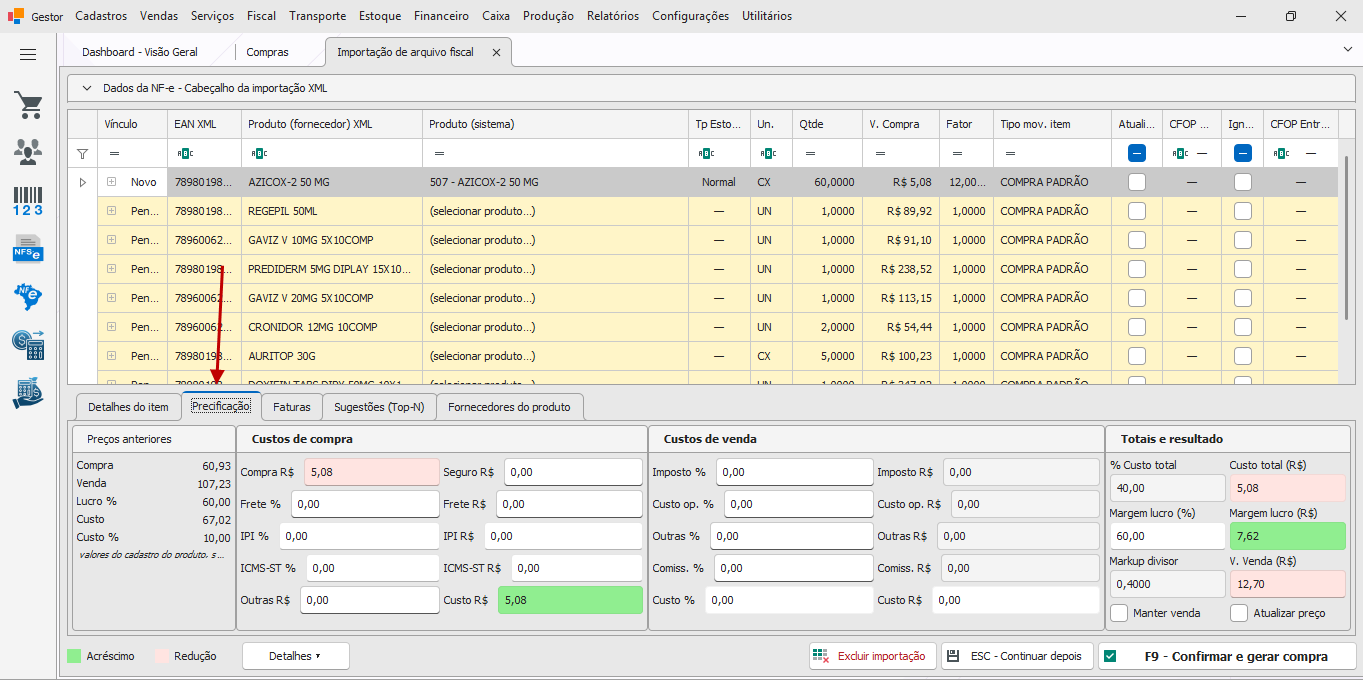Tick Ignorar checkbox on REGEPIL 50ML row
The height and width of the screenshot is (680, 1363).
pos(1243,211)
